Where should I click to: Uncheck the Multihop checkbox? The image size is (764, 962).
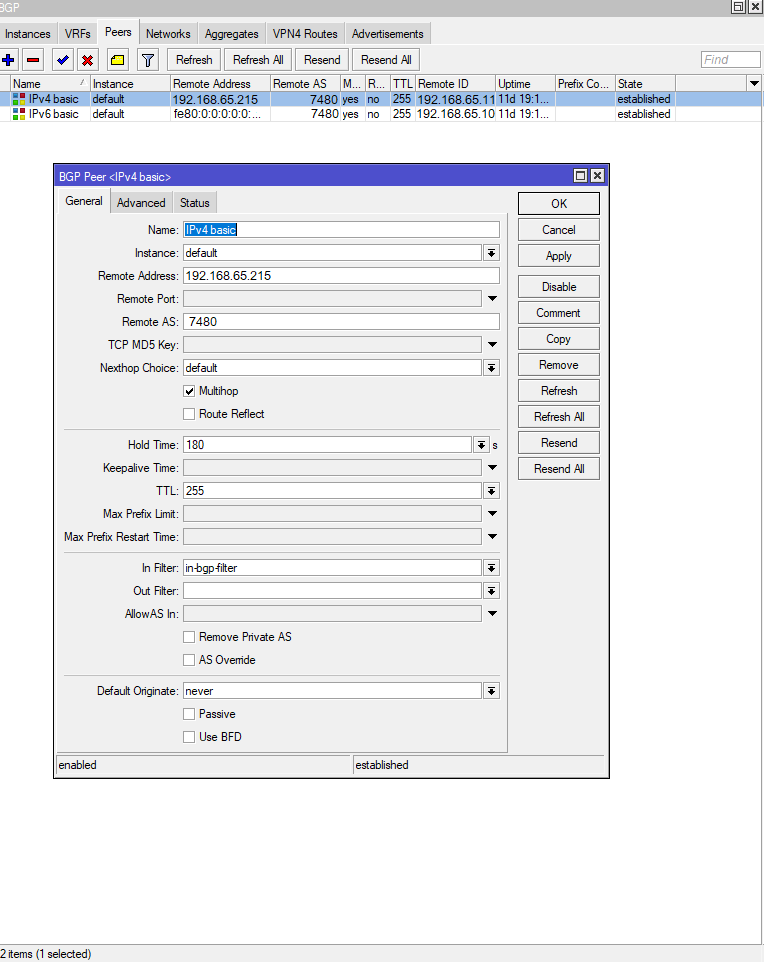[189, 391]
